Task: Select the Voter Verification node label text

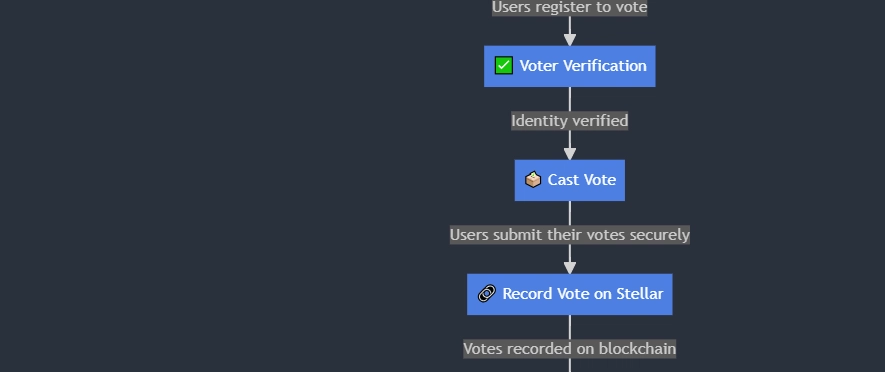Action: click(583, 65)
